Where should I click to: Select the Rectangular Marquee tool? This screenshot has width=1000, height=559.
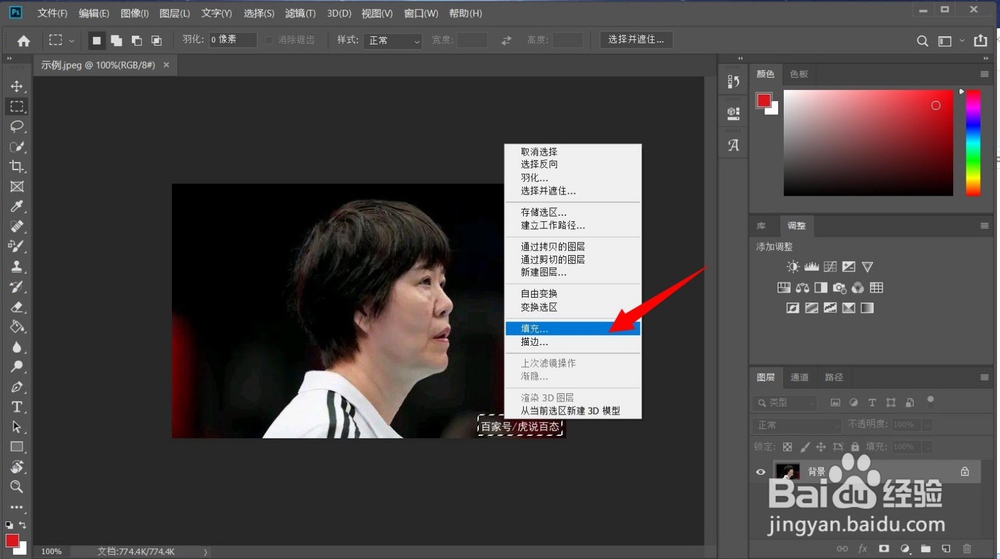[x=17, y=106]
